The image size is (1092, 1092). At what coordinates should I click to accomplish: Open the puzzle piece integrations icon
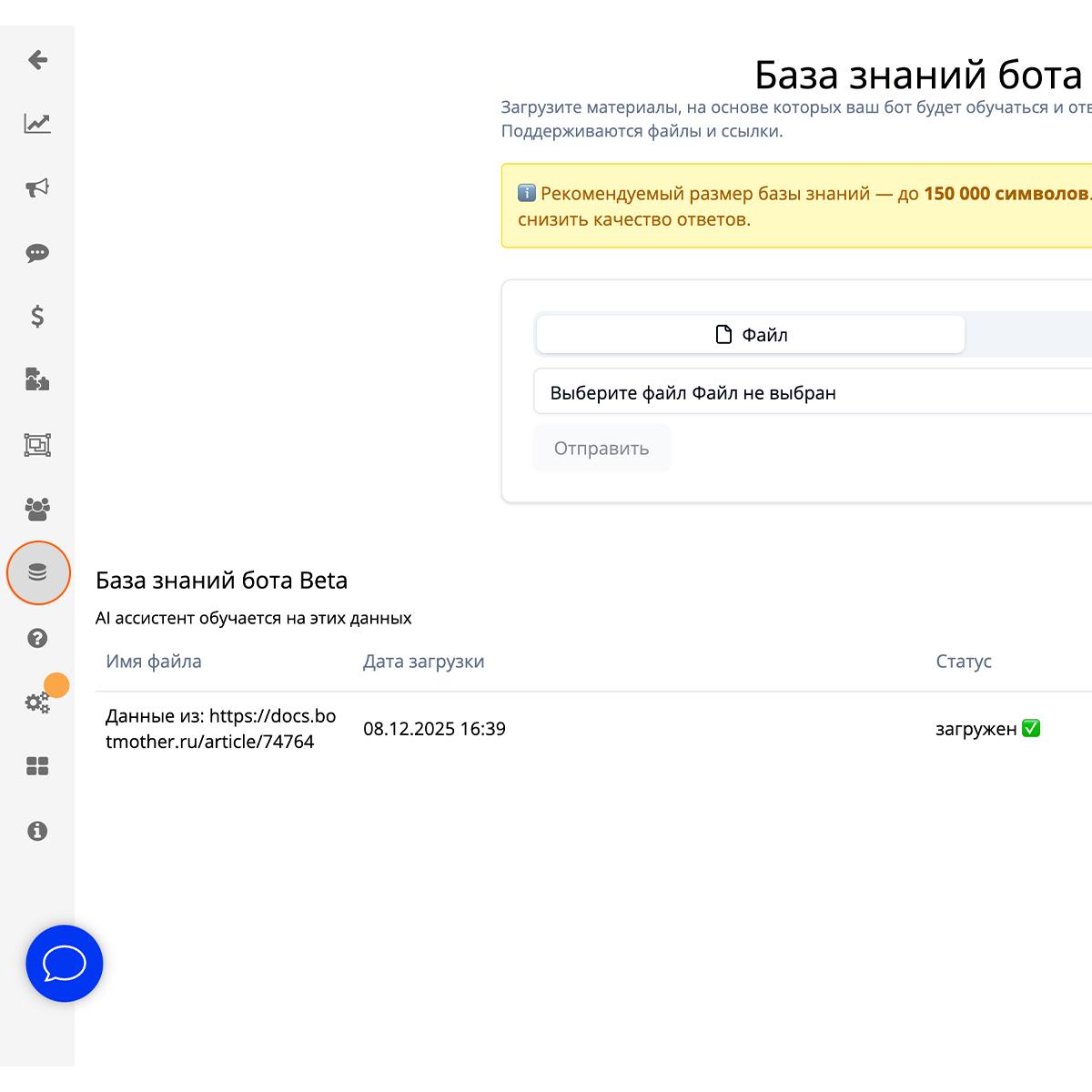click(x=37, y=379)
